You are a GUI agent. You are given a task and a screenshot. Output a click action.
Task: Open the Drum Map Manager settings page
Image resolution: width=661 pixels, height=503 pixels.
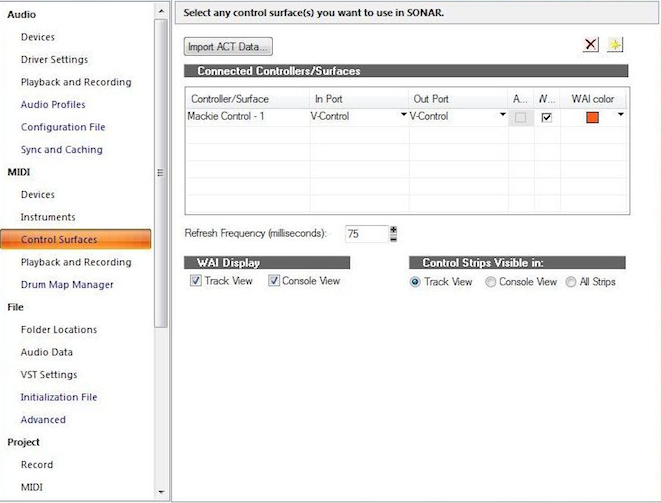[x=67, y=285]
